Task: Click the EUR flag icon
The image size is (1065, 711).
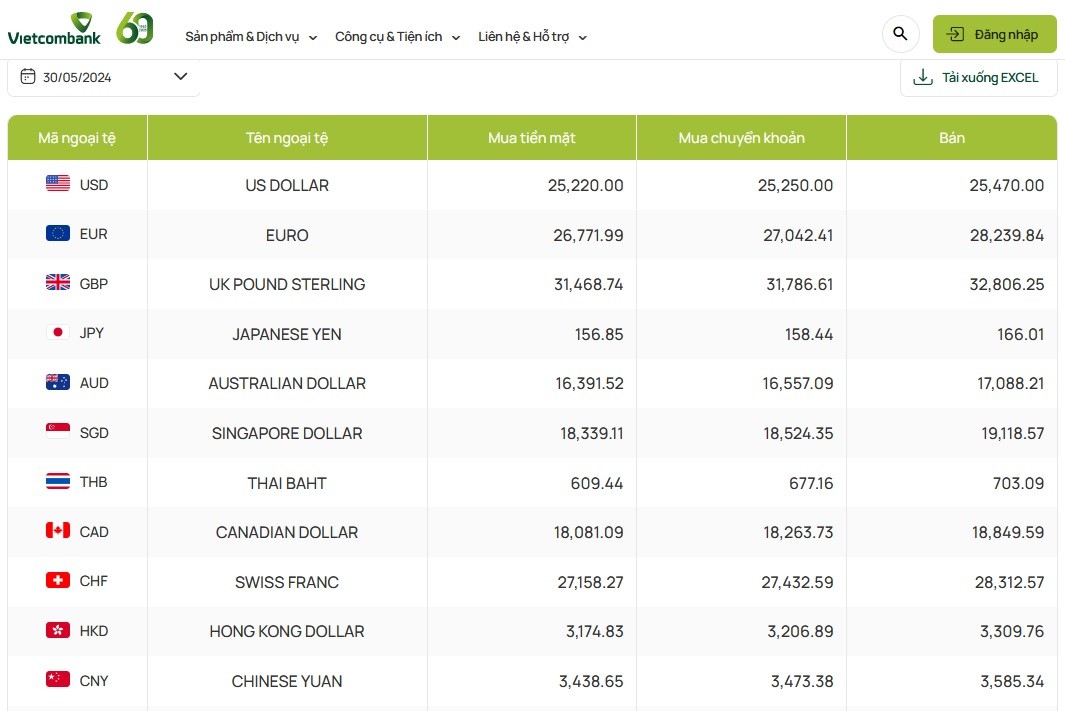Action: click(58, 234)
